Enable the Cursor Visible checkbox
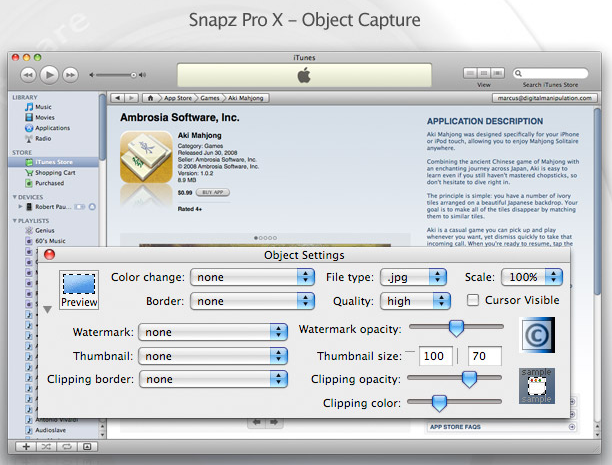The height and width of the screenshot is (465, 612). pyautogui.click(x=473, y=300)
